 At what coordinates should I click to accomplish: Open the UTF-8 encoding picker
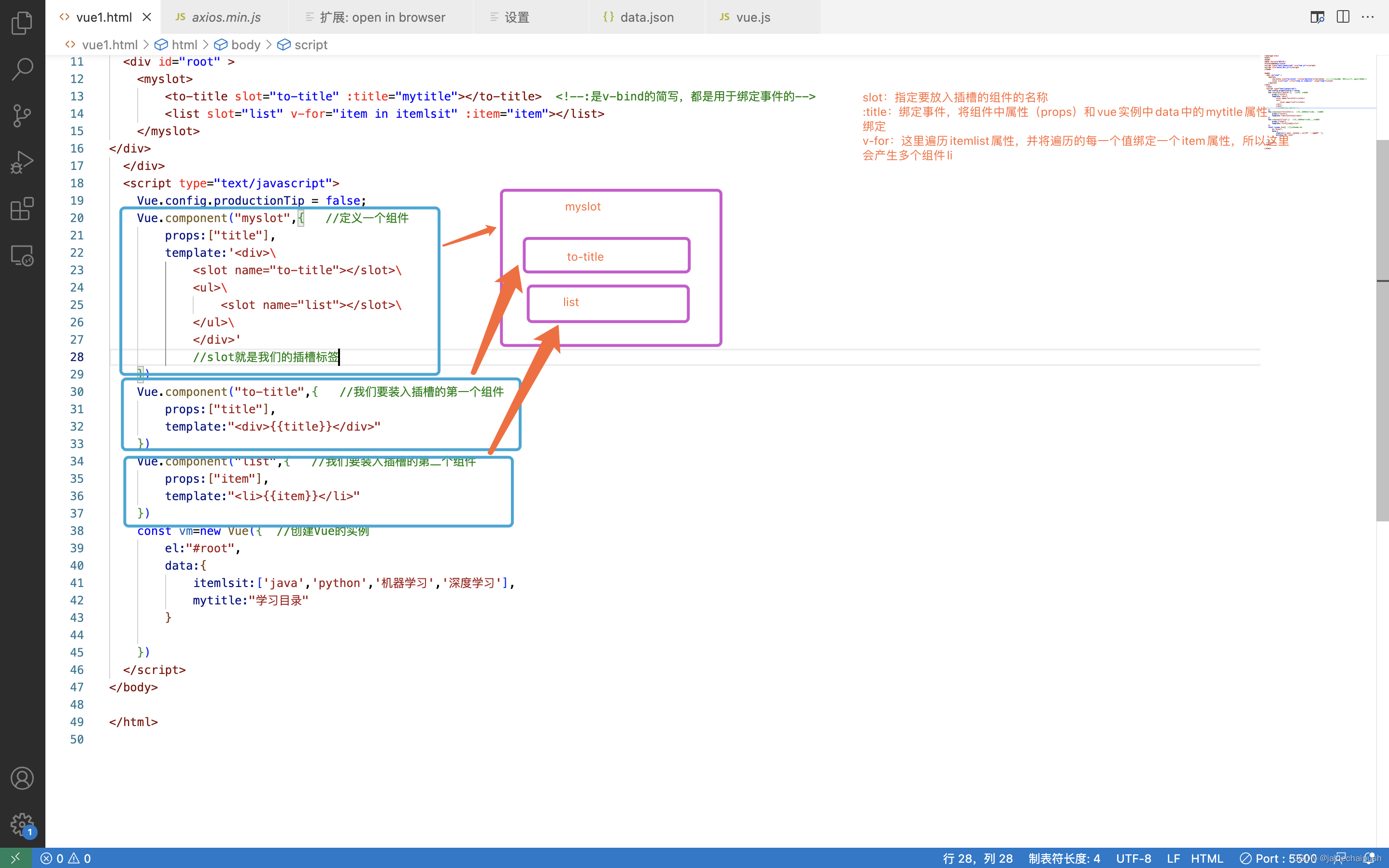pos(1133,858)
